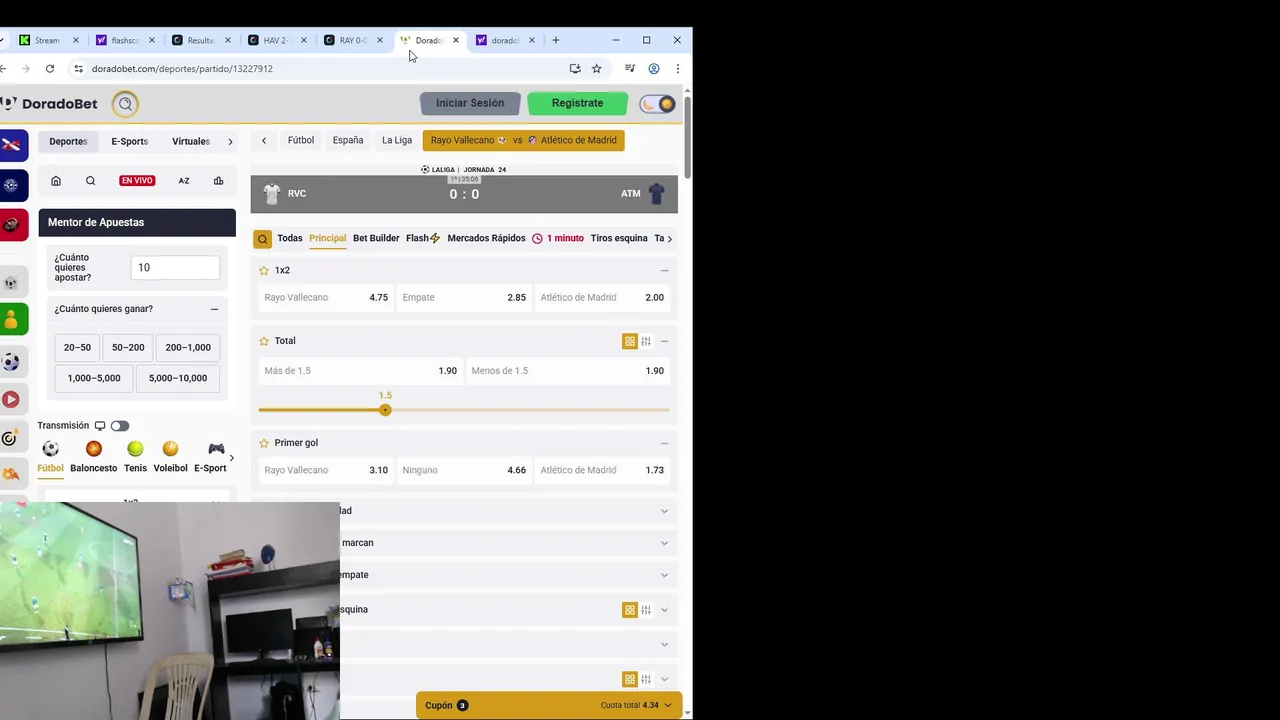Open the España breadcrumb link

point(348,140)
